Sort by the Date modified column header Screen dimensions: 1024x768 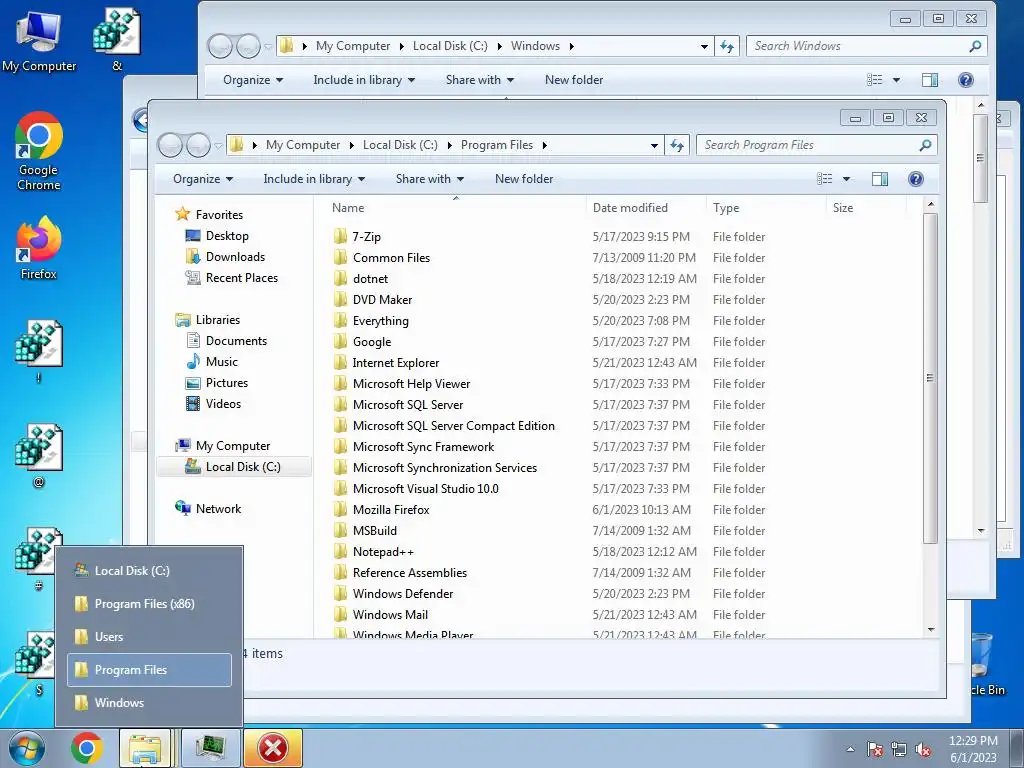tap(630, 208)
